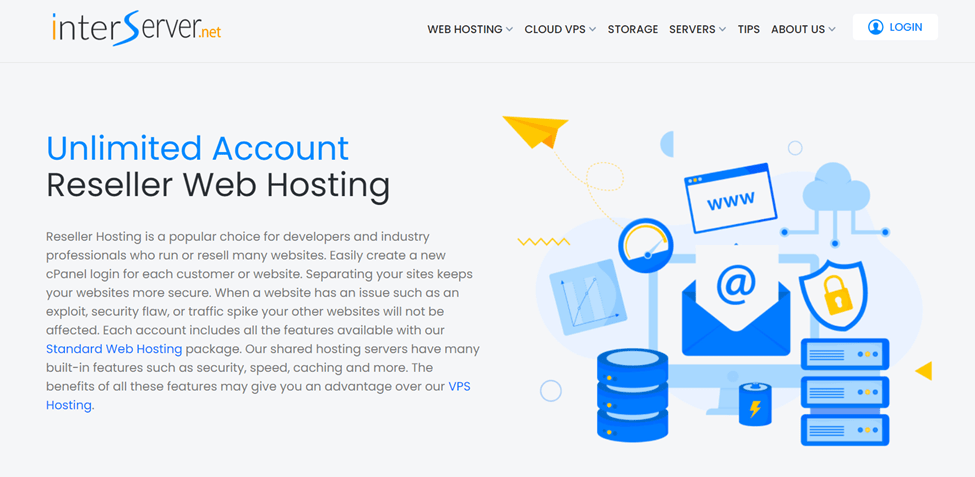975x477 pixels.
Task: Go to the Storage menu item
Action: (632, 29)
